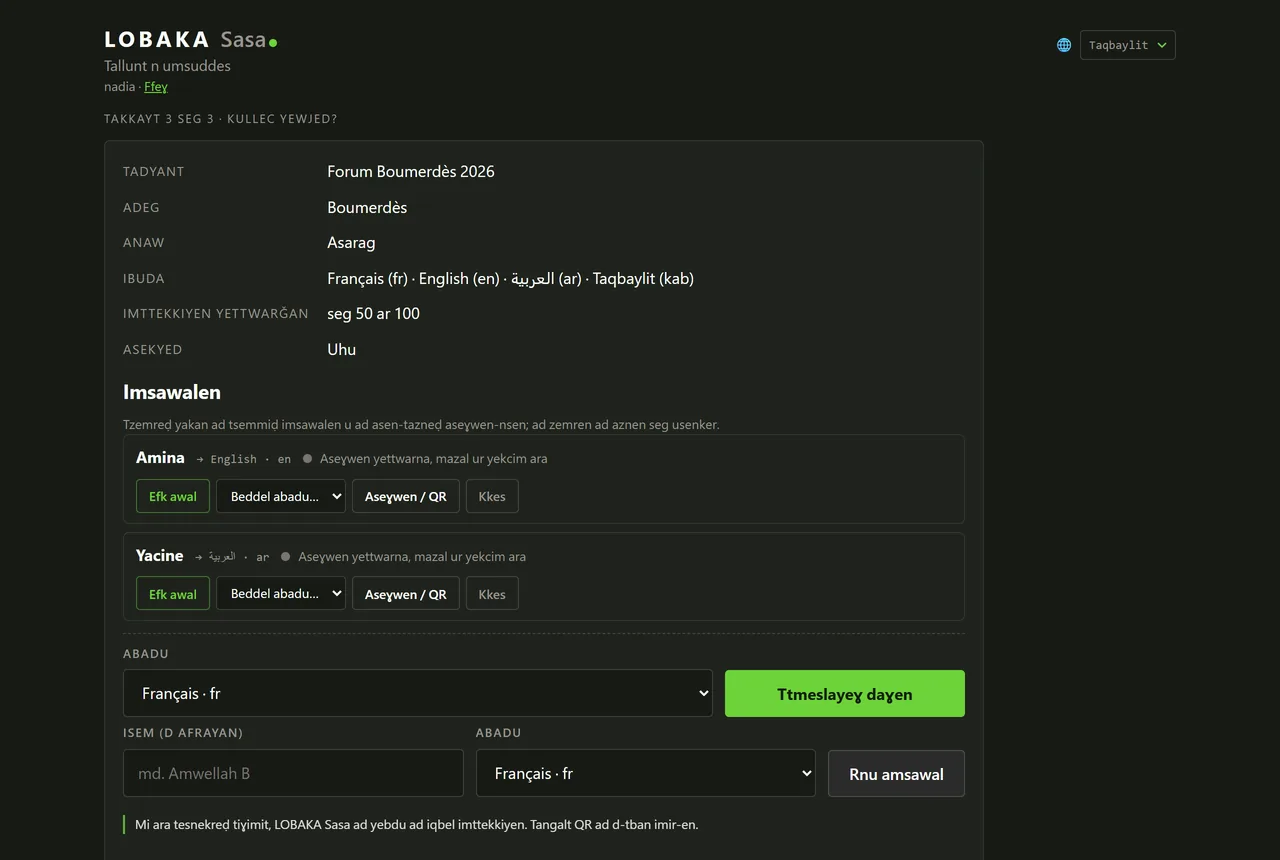Click the Yacine speaker name
Screen dimensions: 1280x860
pyautogui.click(x=160, y=555)
